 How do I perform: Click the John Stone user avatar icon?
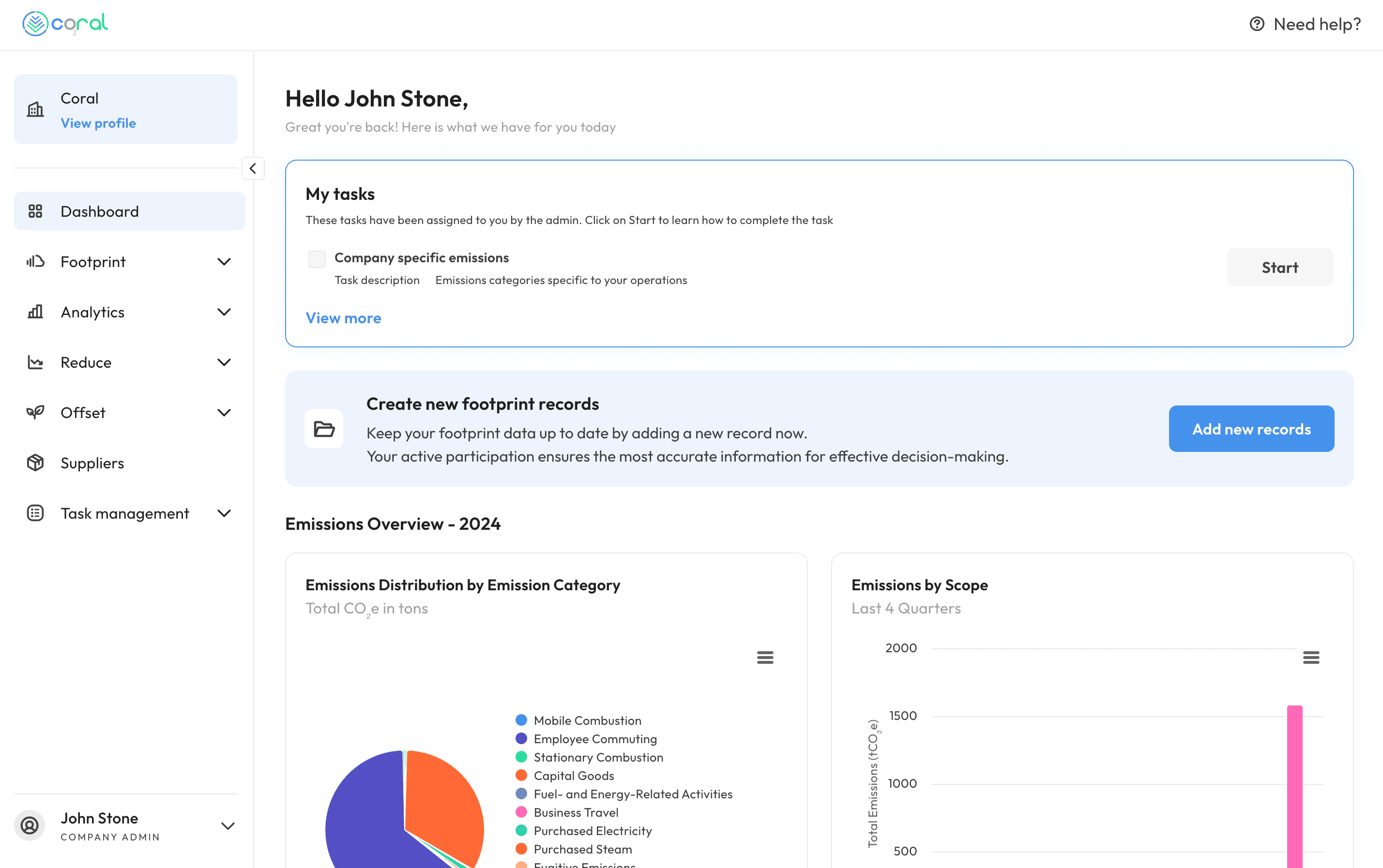pyautogui.click(x=30, y=825)
